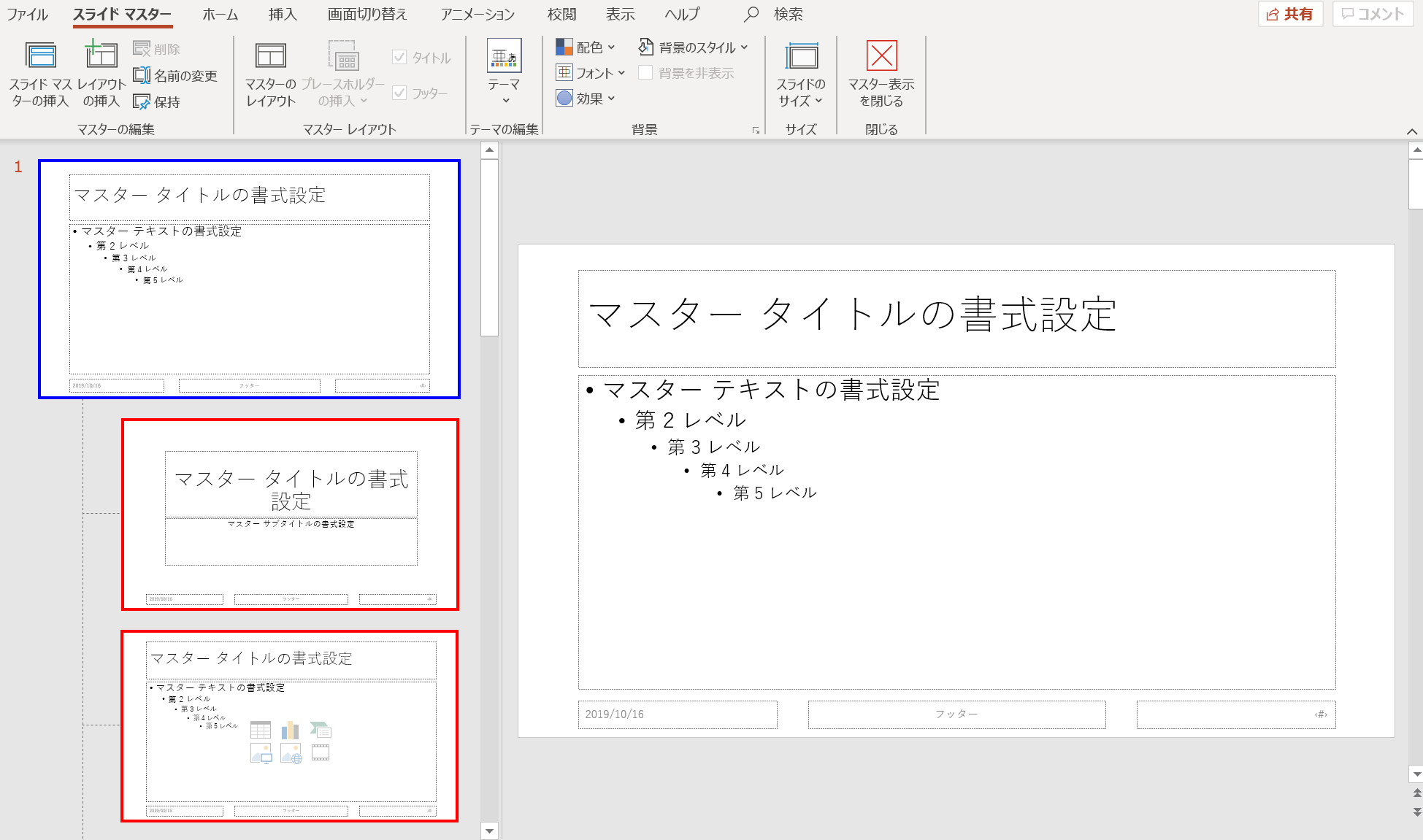Switch to the Insert (挿入) tab
Viewport: 1423px width, 840px height.
pos(283,14)
